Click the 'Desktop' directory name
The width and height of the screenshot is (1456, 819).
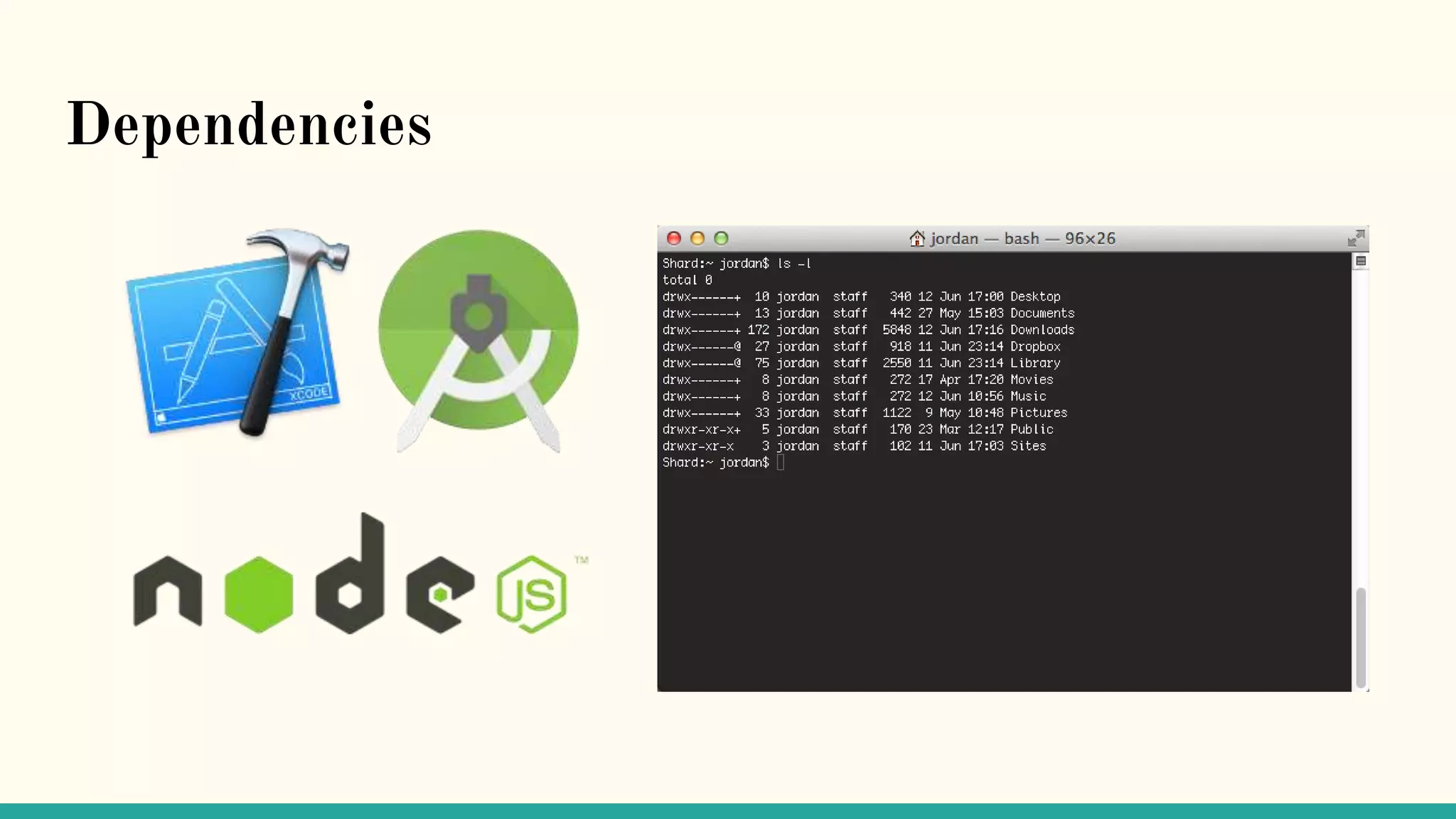1035,296
